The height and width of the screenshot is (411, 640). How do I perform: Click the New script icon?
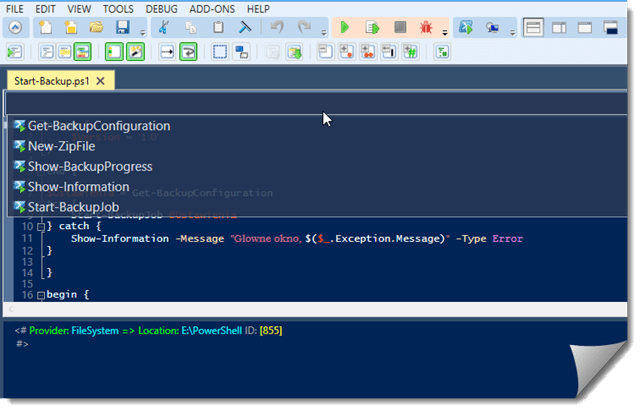tap(47, 28)
